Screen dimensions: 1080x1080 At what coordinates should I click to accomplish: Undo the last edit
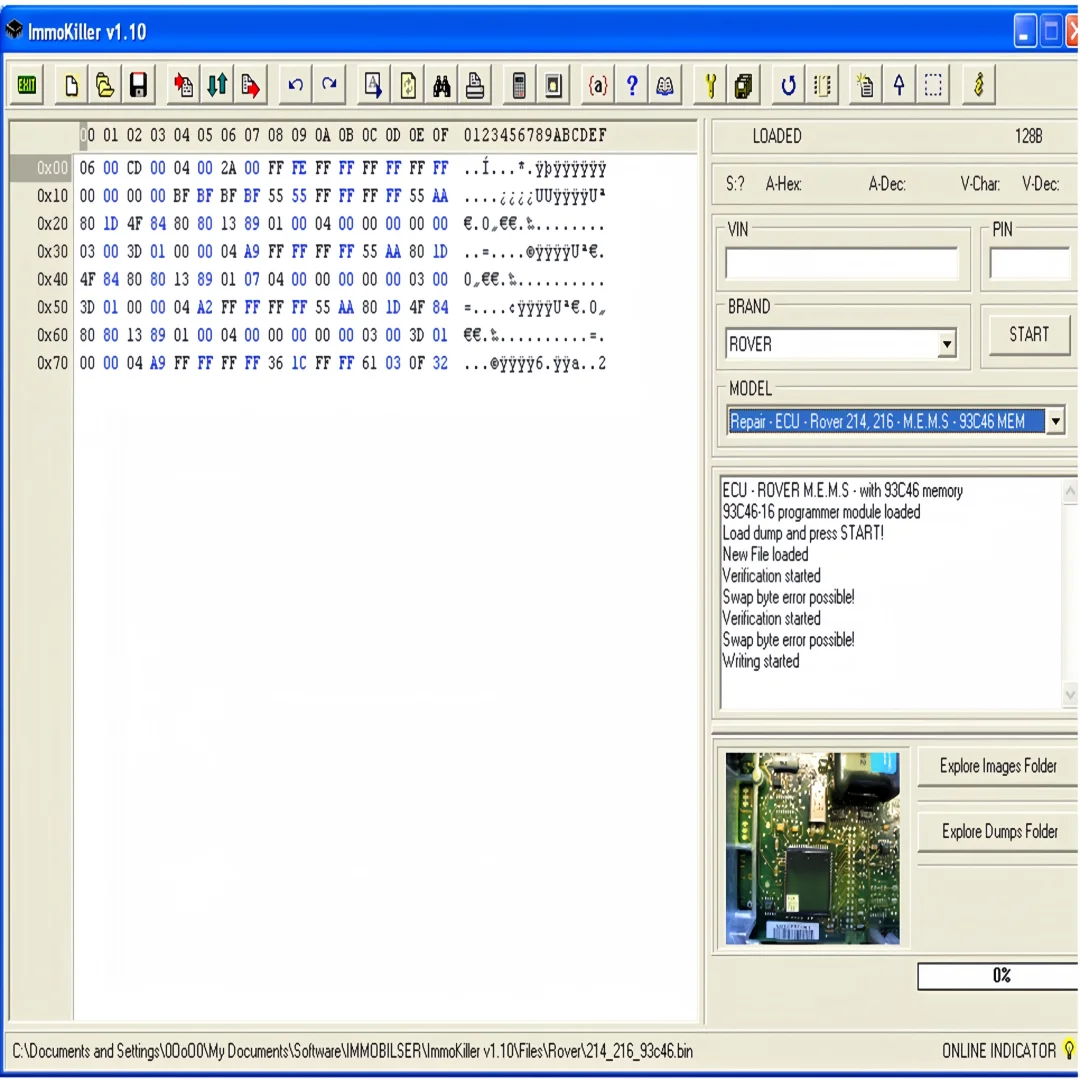click(x=295, y=85)
